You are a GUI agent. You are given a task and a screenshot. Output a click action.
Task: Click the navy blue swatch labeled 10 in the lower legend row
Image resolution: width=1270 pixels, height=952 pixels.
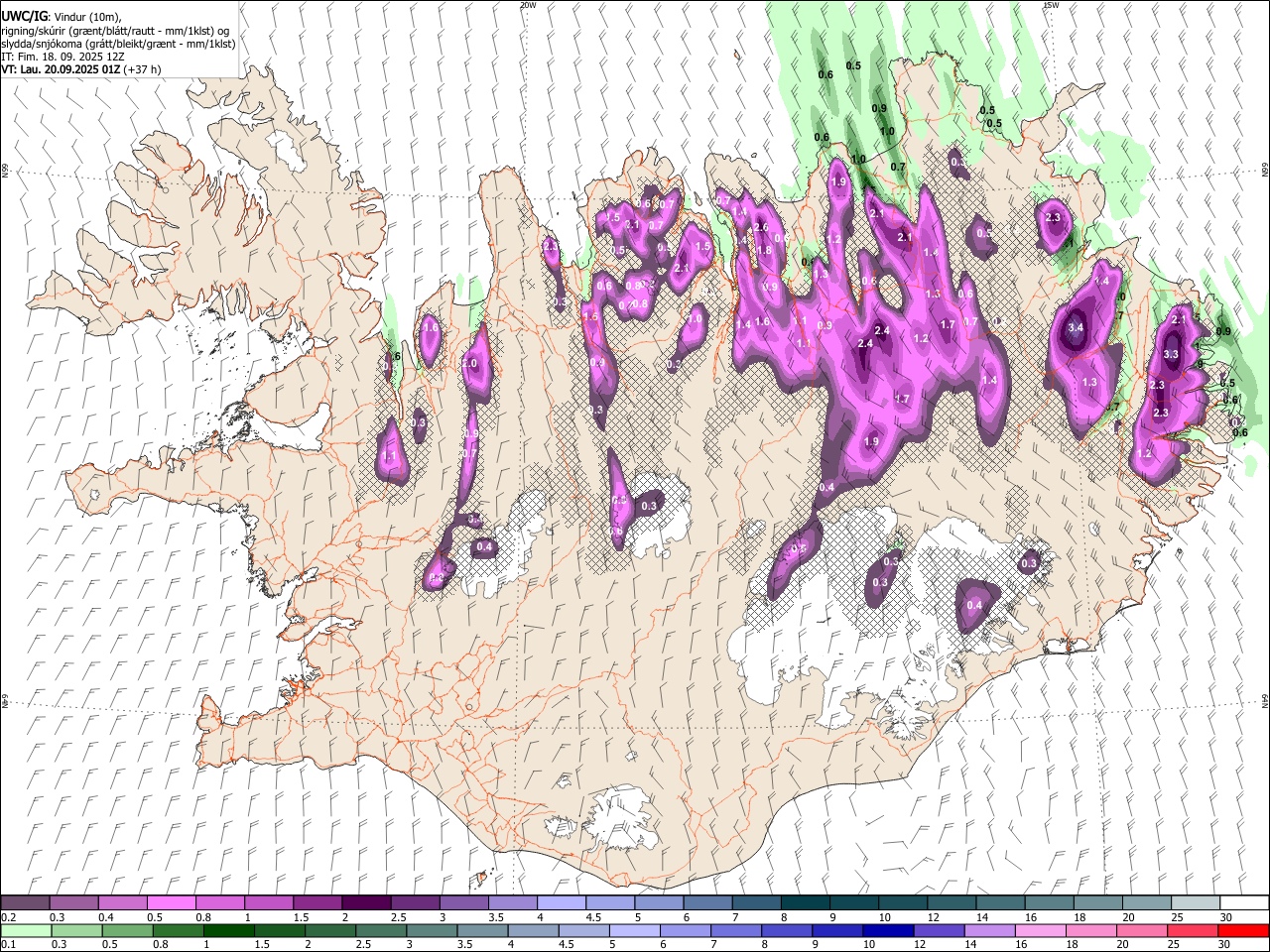click(x=887, y=930)
